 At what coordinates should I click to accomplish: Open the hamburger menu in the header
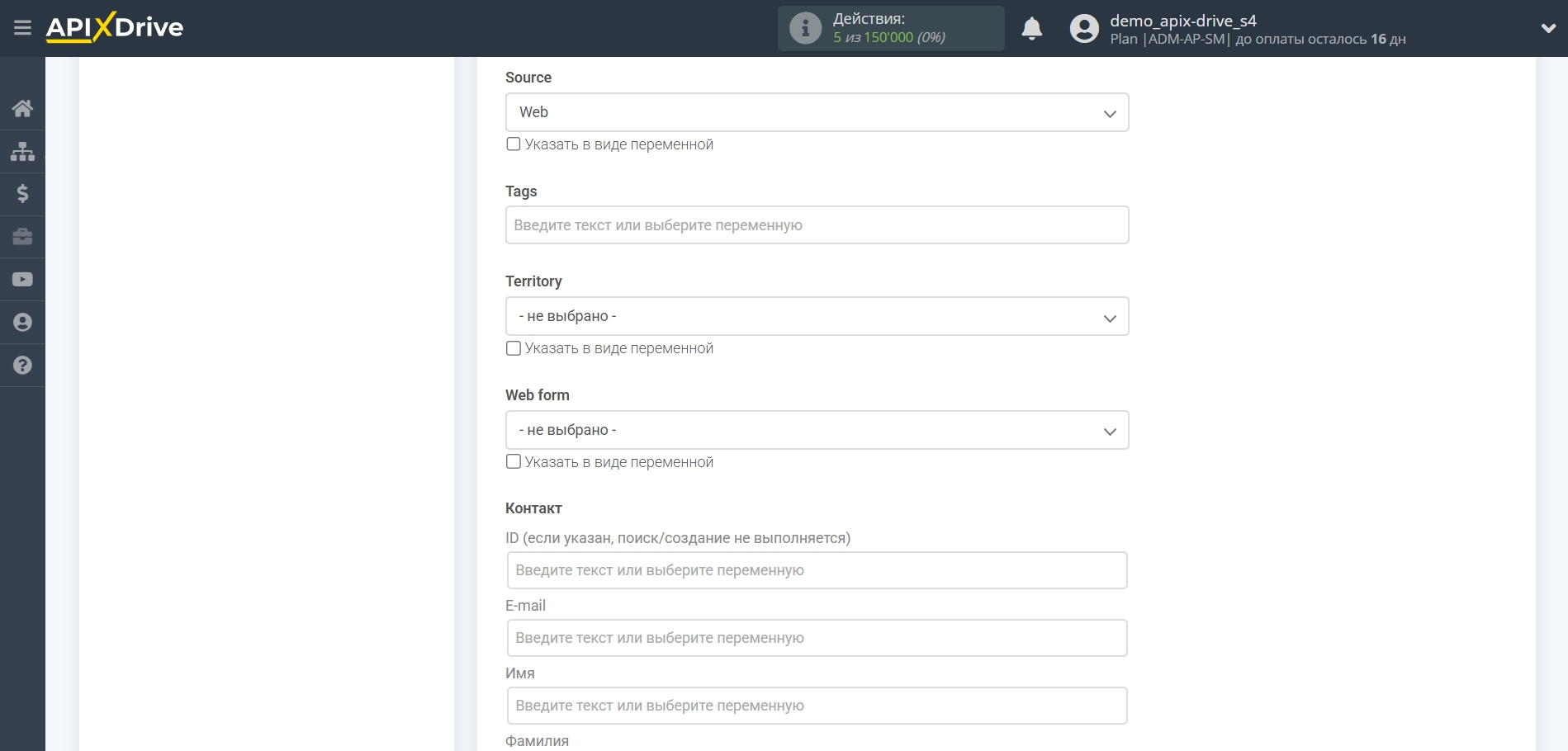(22, 28)
